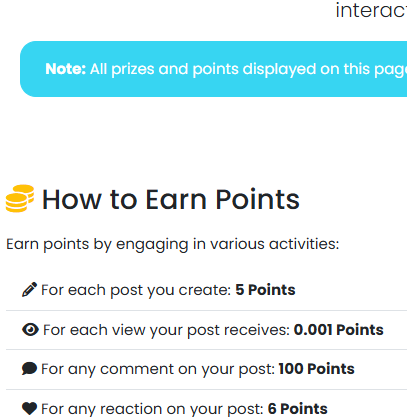Click the bold '6 Points' value
This screenshot has width=407, height=417.
click(x=298, y=409)
